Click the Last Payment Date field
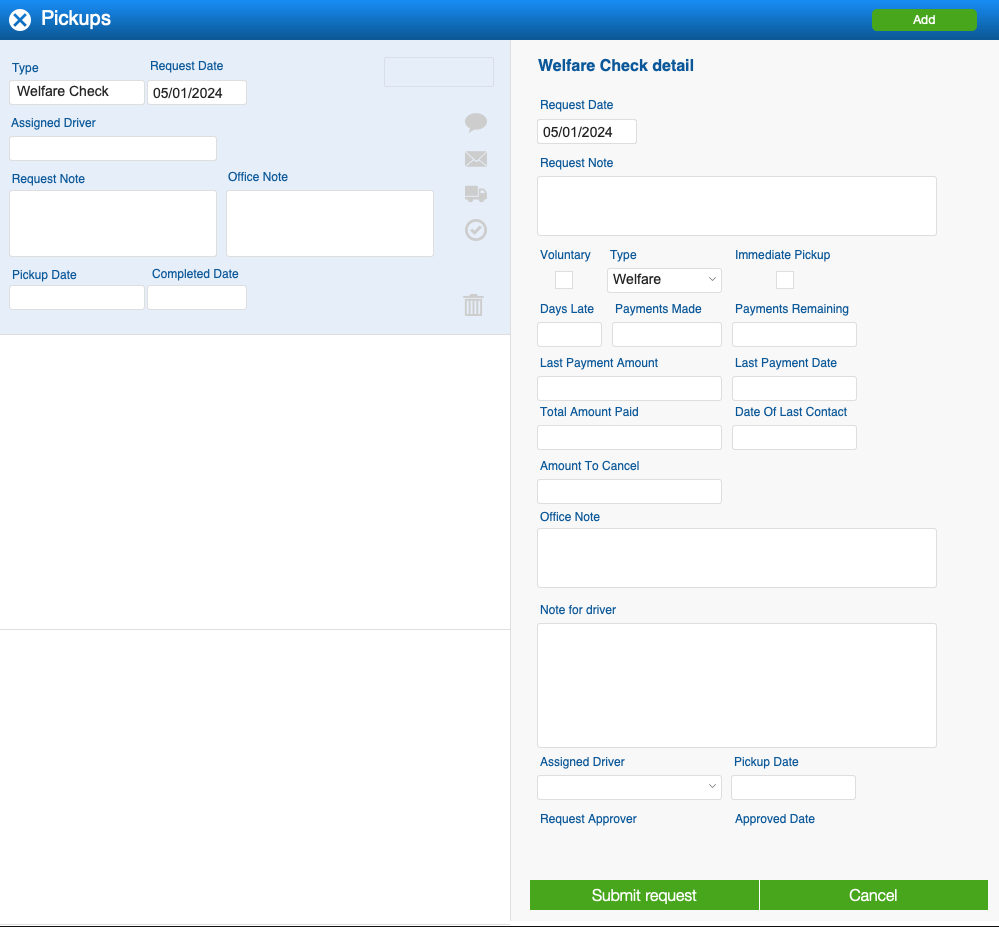This screenshot has height=927, width=999. (x=794, y=389)
